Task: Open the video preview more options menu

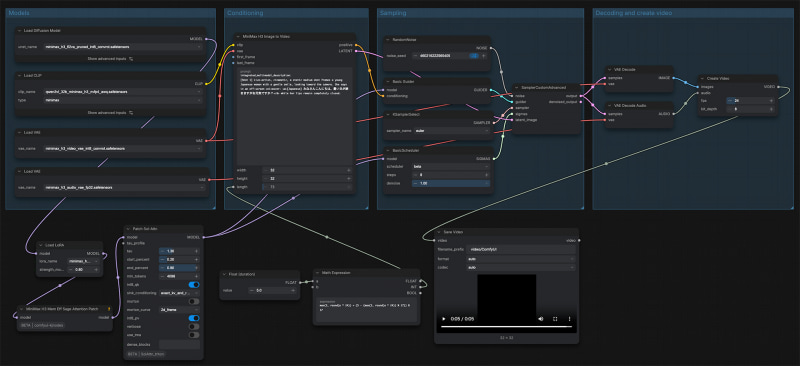Action: [569, 319]
